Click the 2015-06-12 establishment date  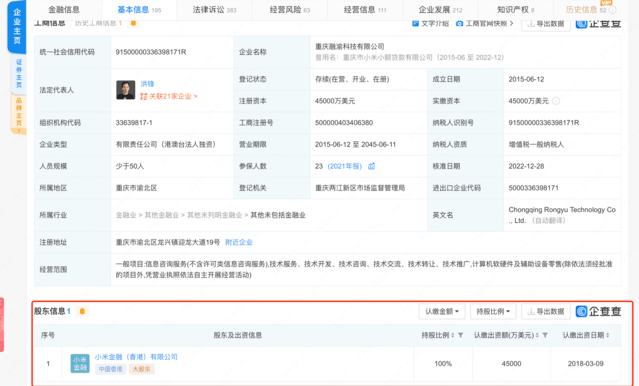[526, 79]
